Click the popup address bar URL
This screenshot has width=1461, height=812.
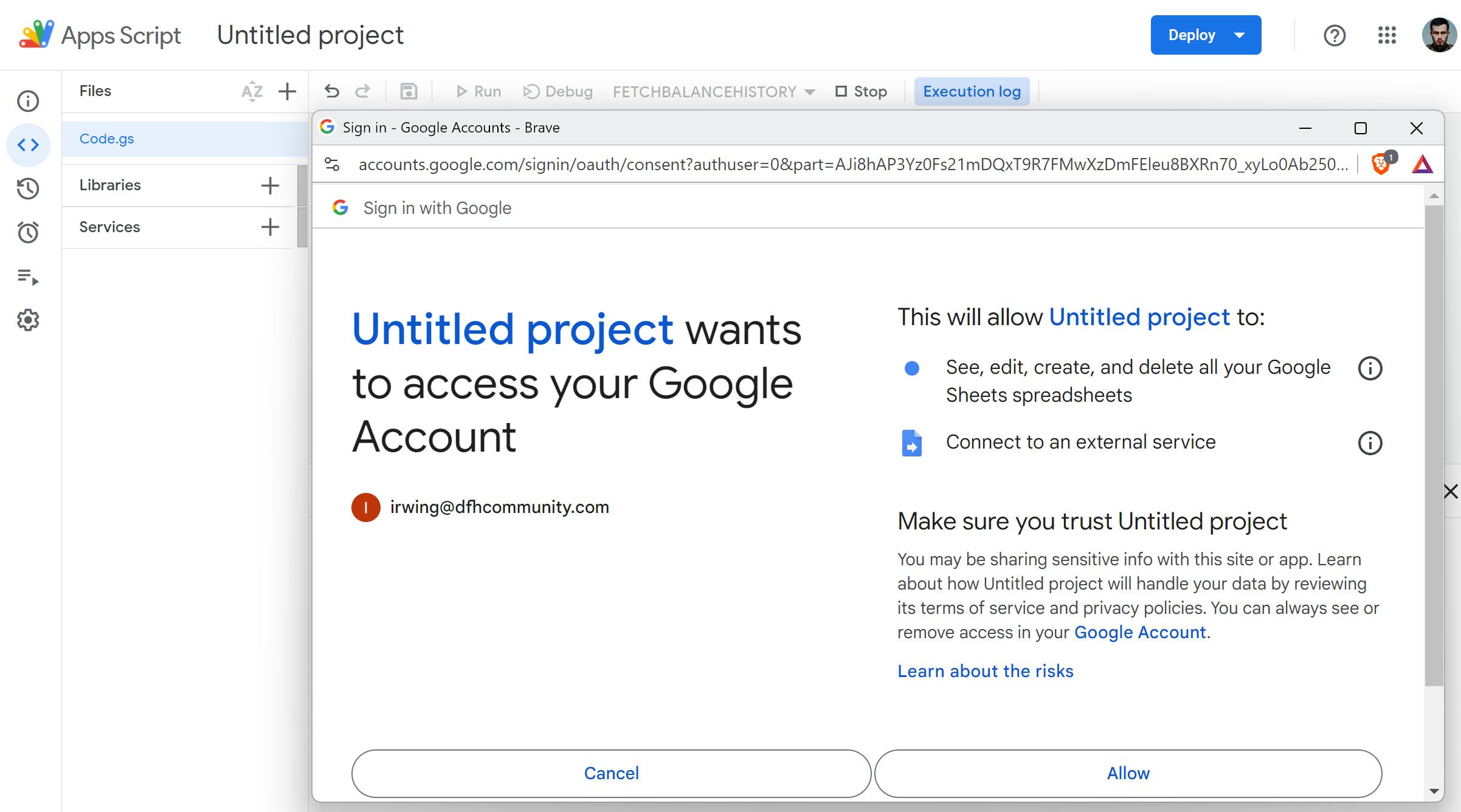(x=853, y=164)
